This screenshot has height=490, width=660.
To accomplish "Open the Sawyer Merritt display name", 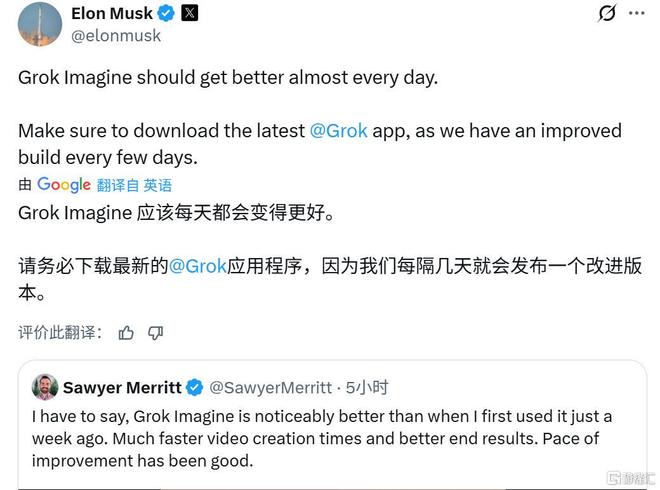I will pyautogui.click(x=122, y=388).
